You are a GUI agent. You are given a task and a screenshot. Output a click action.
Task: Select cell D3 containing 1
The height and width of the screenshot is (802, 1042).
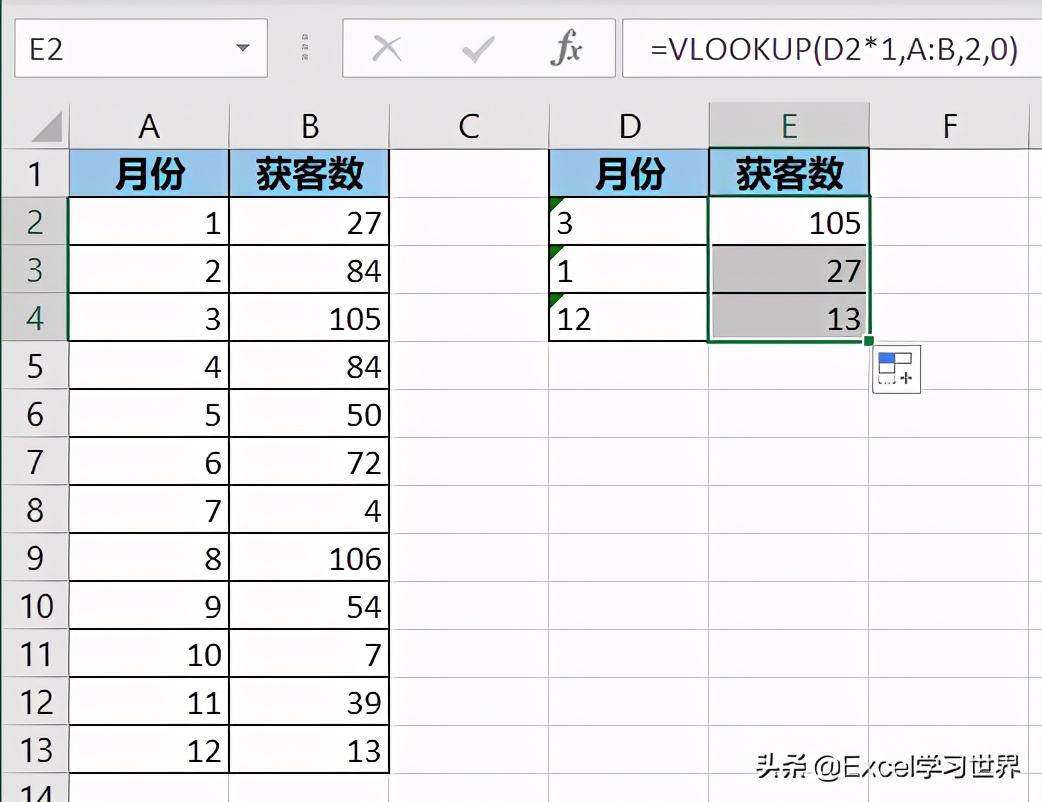[x=628, y=270]
